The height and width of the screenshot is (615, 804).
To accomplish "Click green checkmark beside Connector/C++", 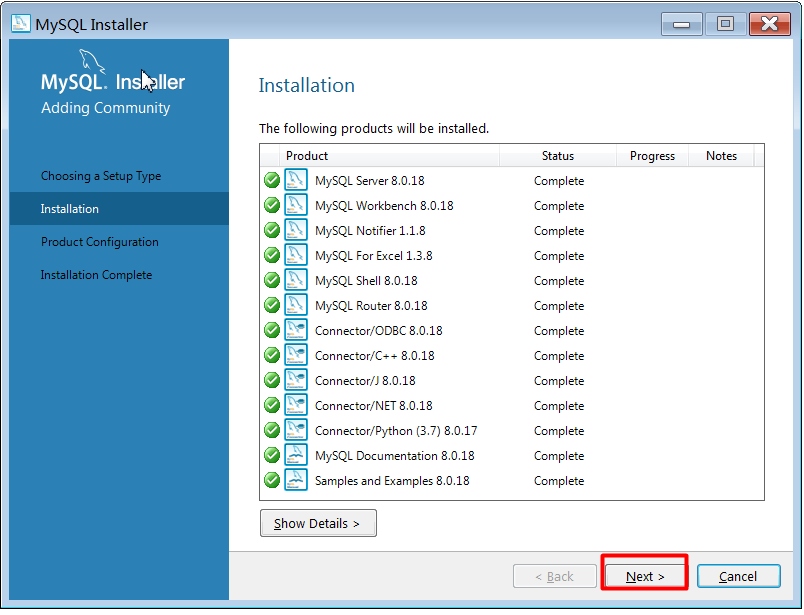I will [272, 355].
